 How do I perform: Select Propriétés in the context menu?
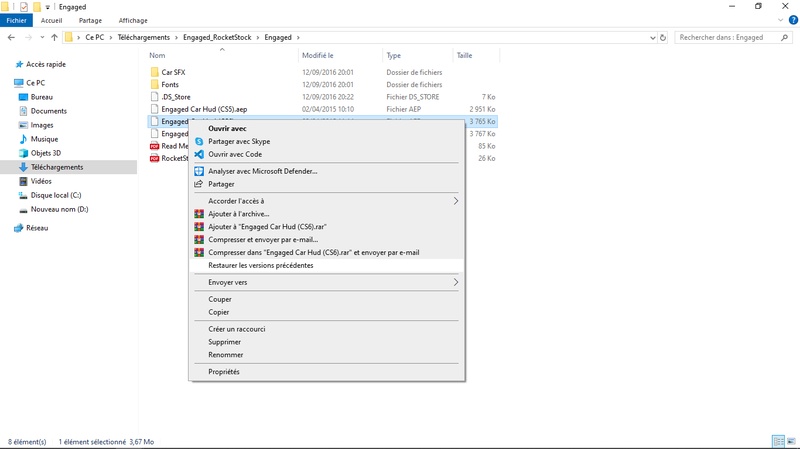[x=223, y=372]
